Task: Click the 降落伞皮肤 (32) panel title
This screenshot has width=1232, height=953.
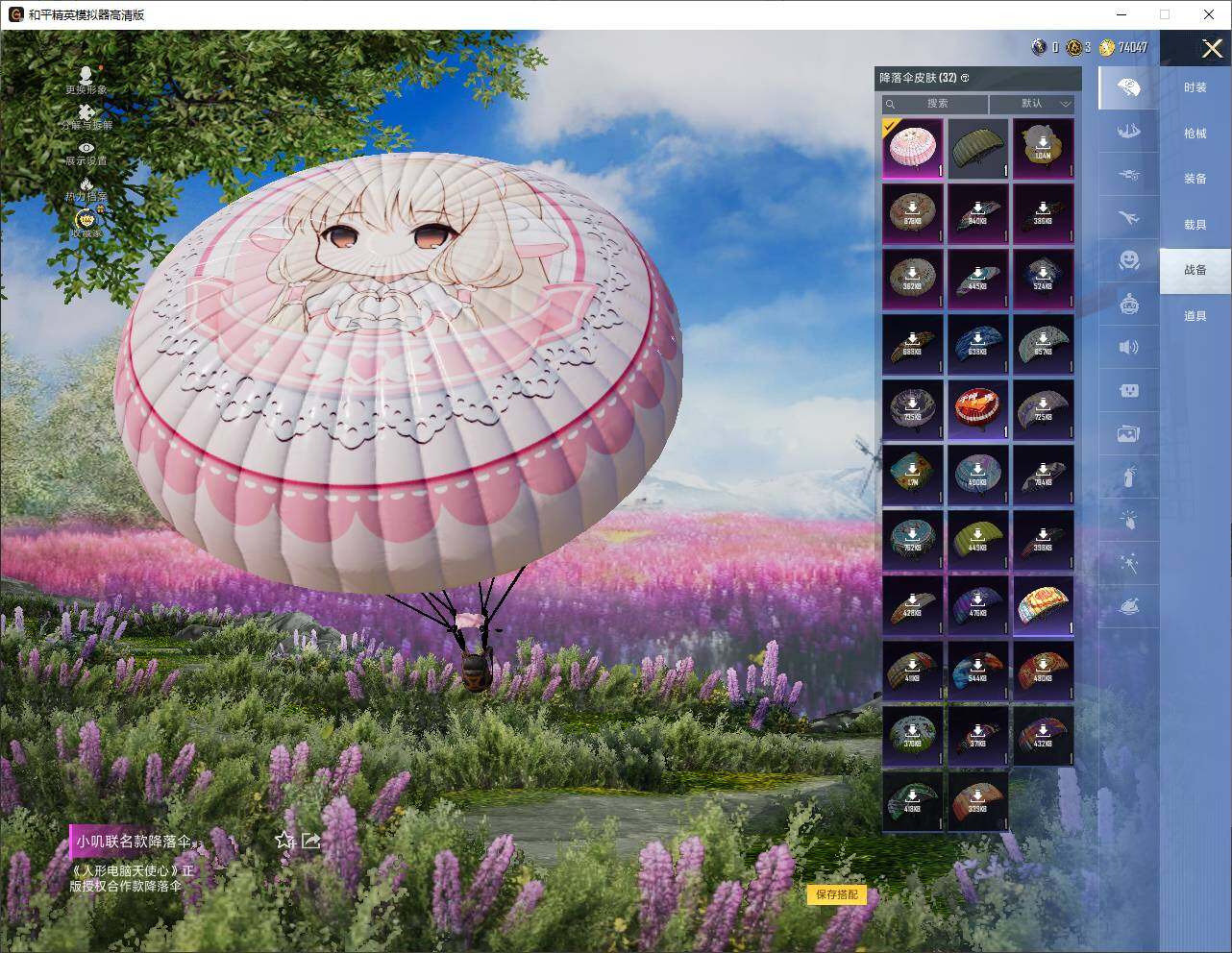Action: click(919, 78)
